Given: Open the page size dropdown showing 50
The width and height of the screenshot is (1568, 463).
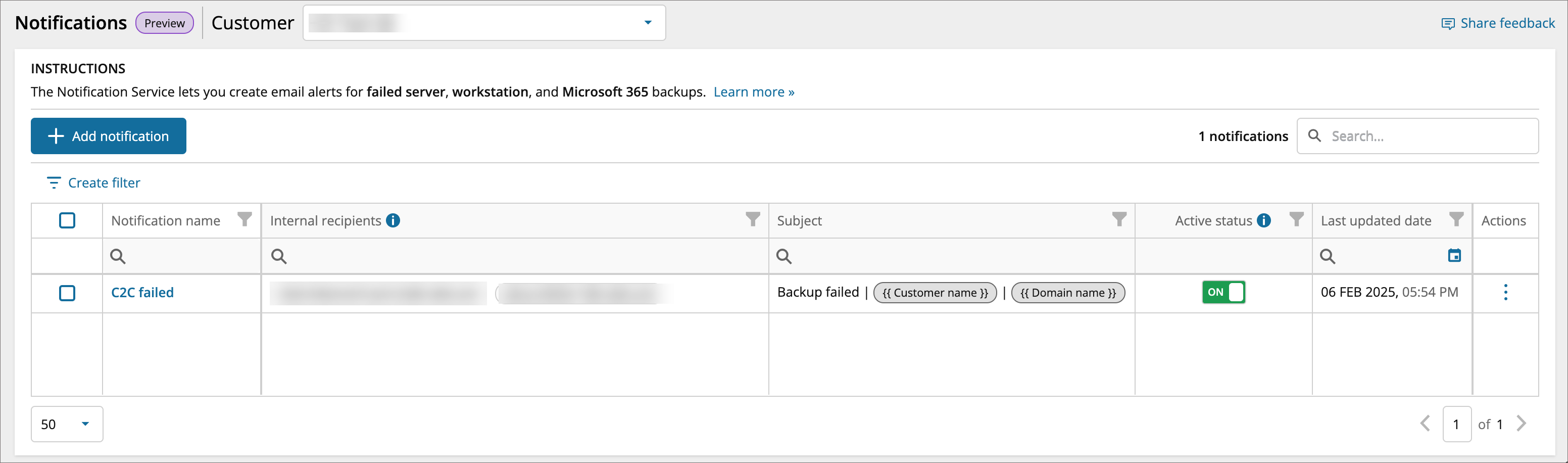Looking at the screenshot, I should pyautogui.click(x=66, y=424).
